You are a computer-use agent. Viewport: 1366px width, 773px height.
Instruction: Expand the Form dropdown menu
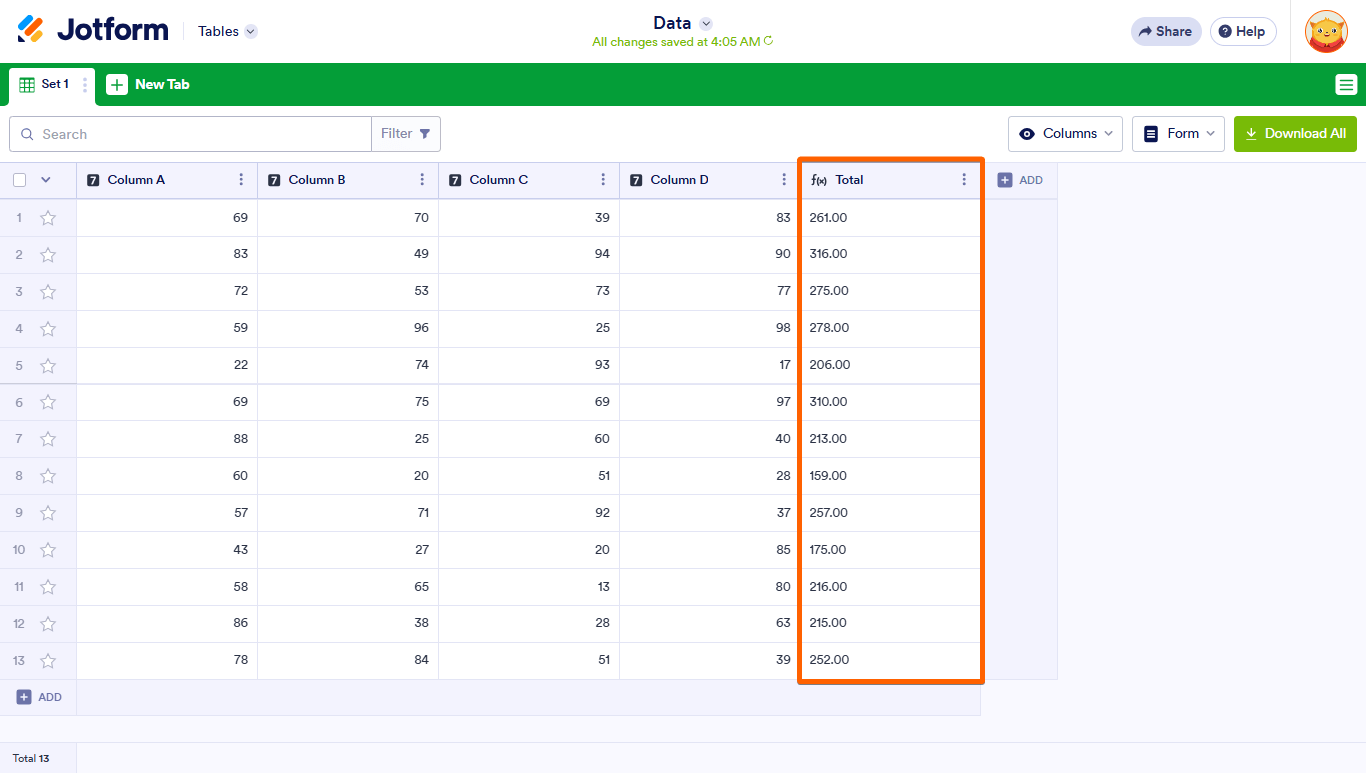(x=1178, y=134)
